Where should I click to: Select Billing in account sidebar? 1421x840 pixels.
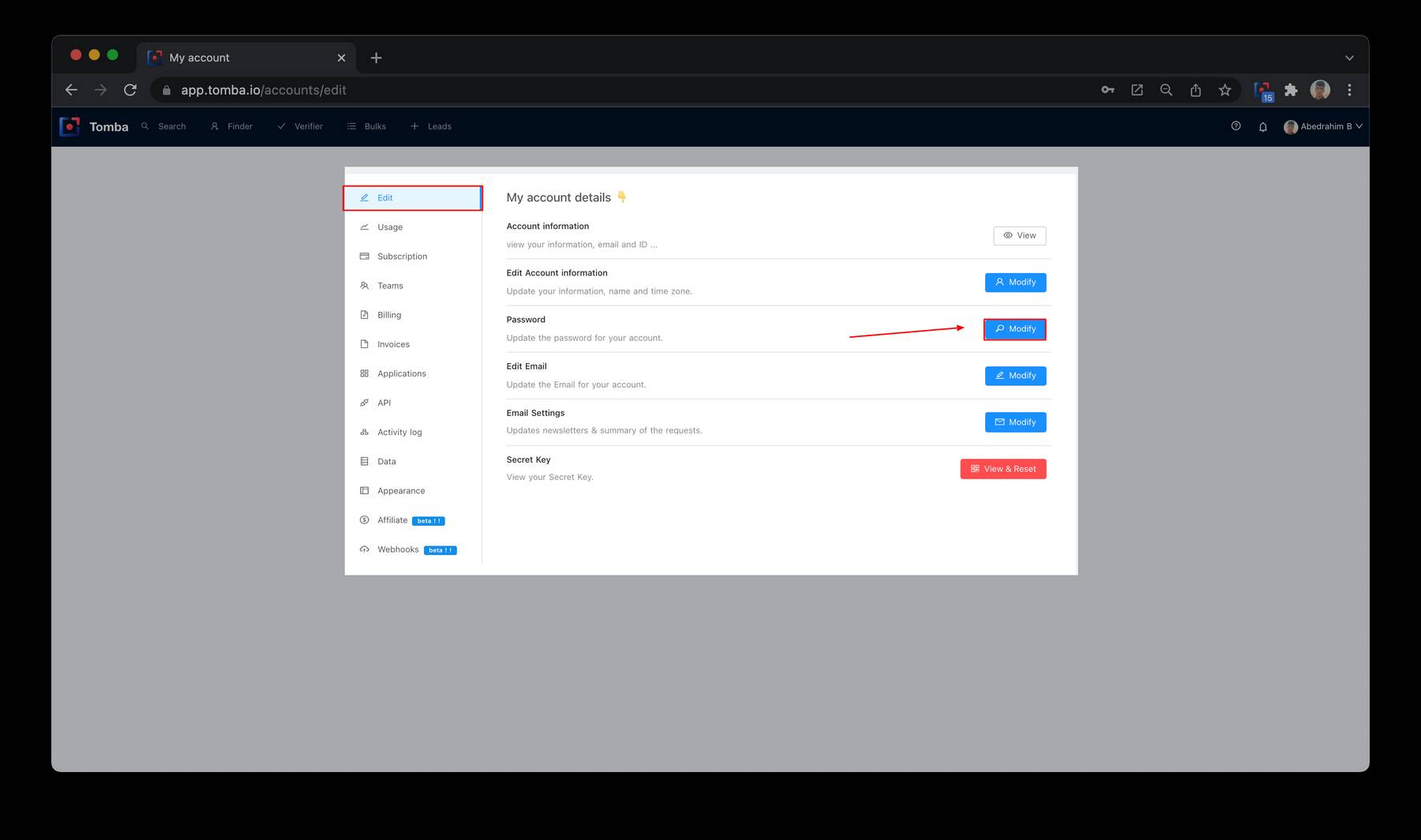click(x=413, y=315)
